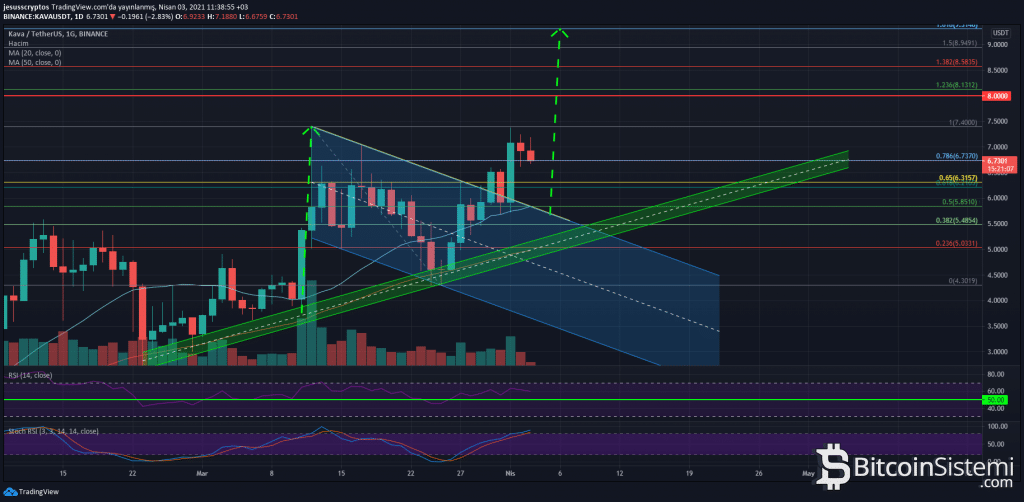Click the 4.5000 price axis value
This screenshot has height=502, width=1024.
(997, 275)
